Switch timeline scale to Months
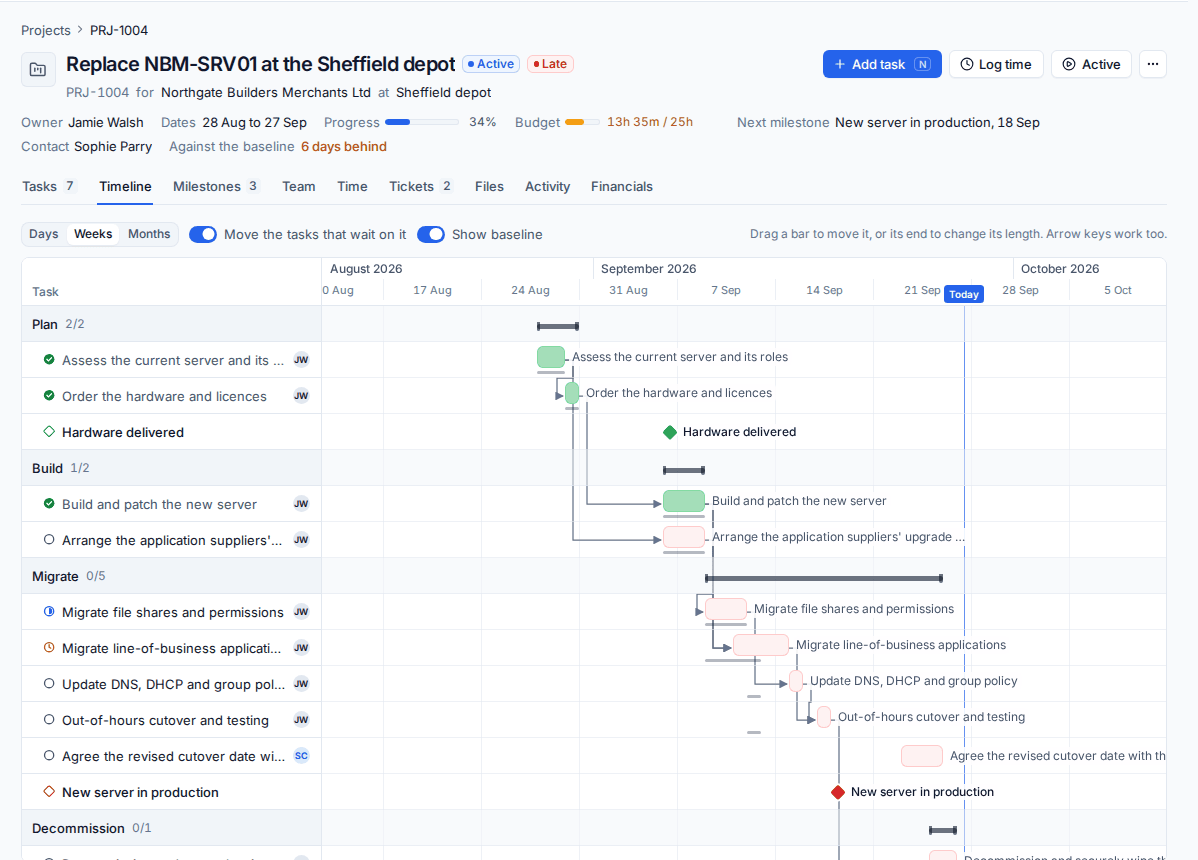The width and height of the screenshot is (1198, 860). [149, 234]
